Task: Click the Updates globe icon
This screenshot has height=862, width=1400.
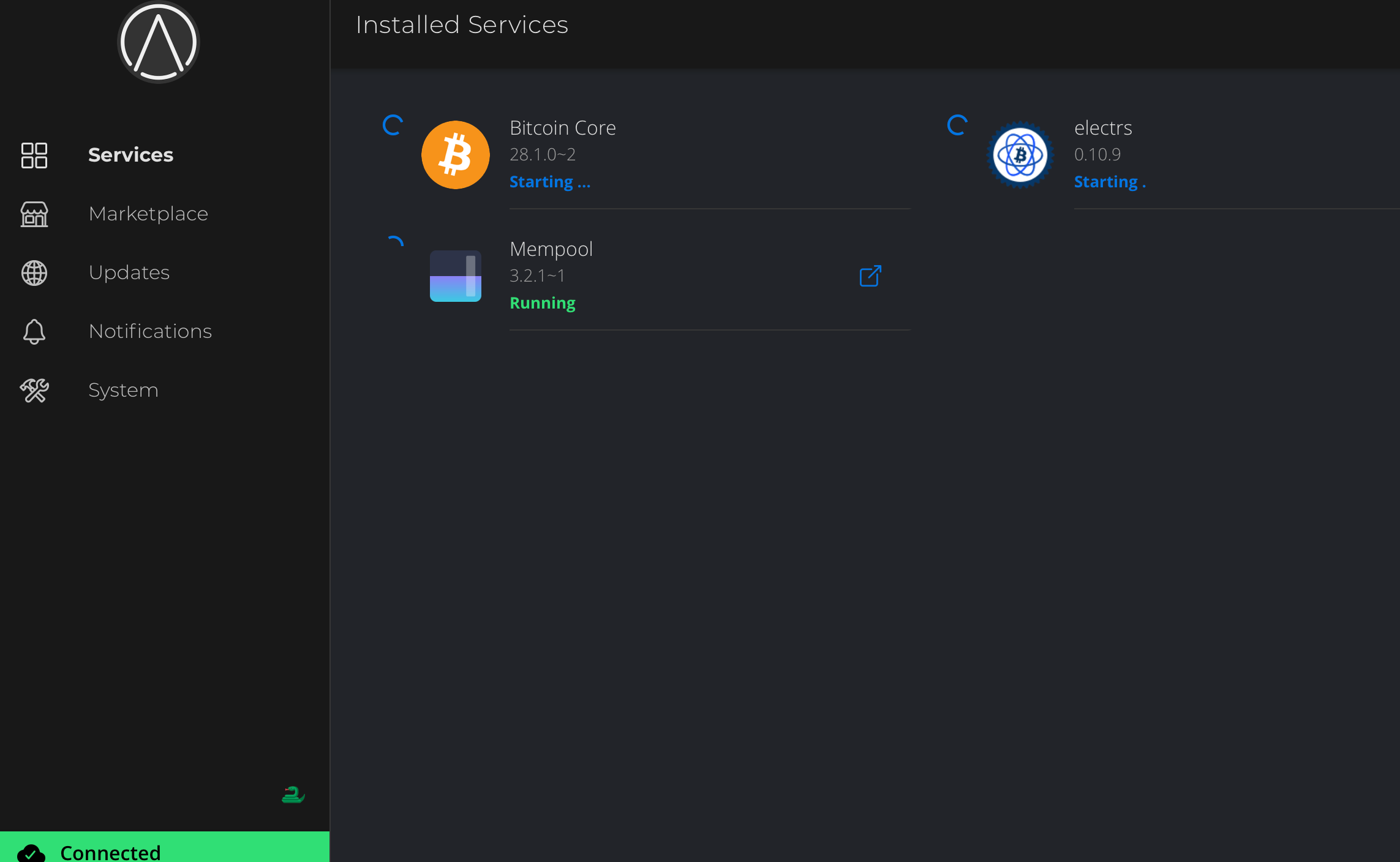Action: click(34, 273)
